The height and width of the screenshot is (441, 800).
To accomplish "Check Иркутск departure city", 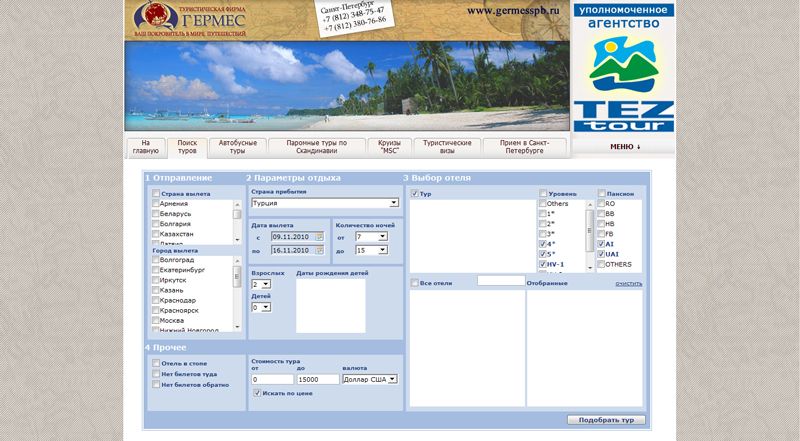I will pyautogui.click(x=156, y=280).
